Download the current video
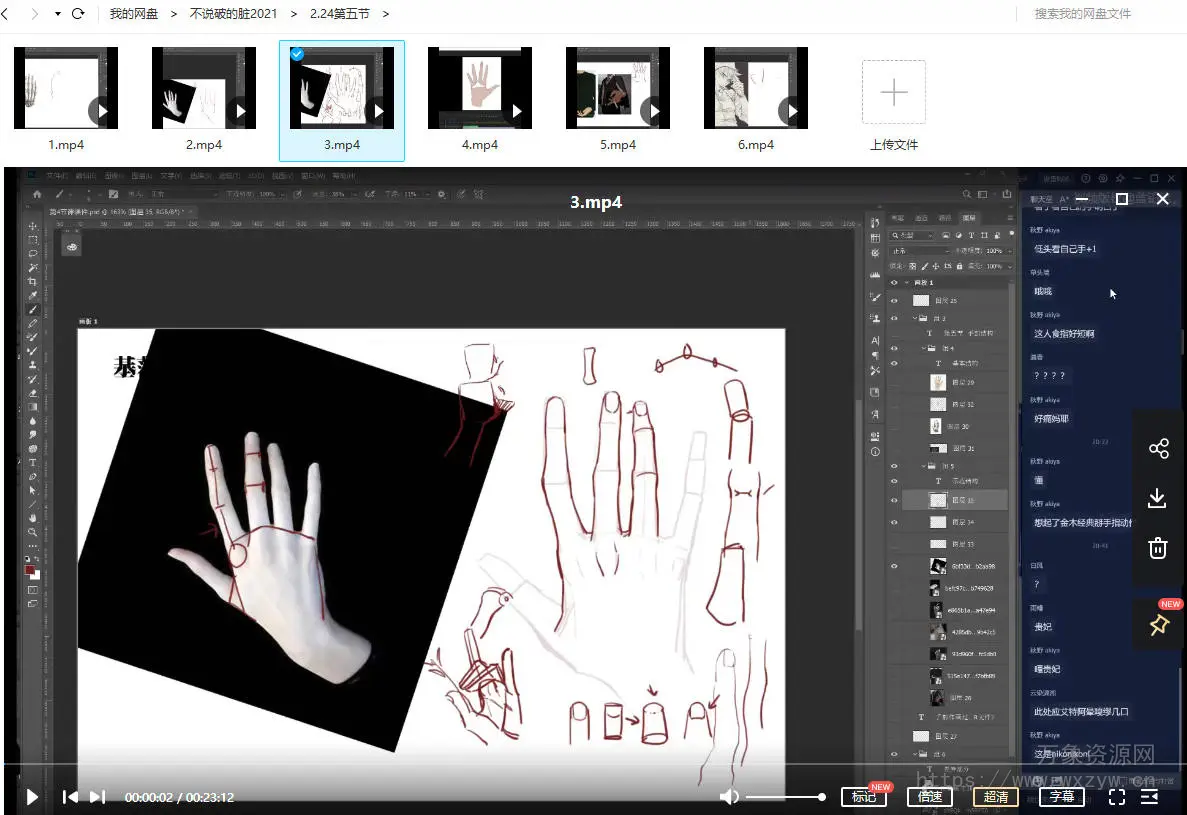This screenshot has width=1187, height=815. pos(1158,498)
